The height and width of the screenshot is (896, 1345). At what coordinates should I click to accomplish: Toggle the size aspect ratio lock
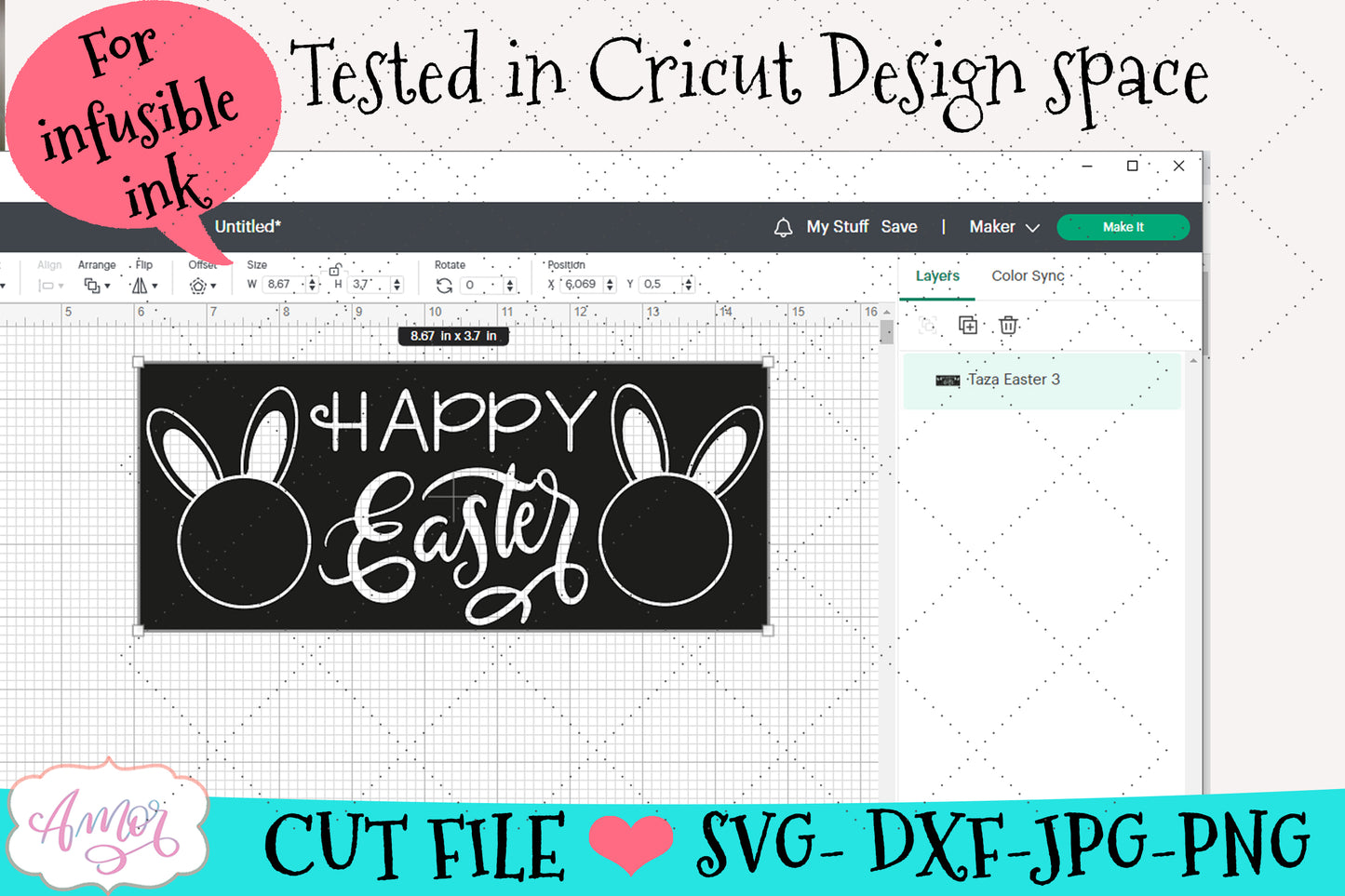[334, 270]
